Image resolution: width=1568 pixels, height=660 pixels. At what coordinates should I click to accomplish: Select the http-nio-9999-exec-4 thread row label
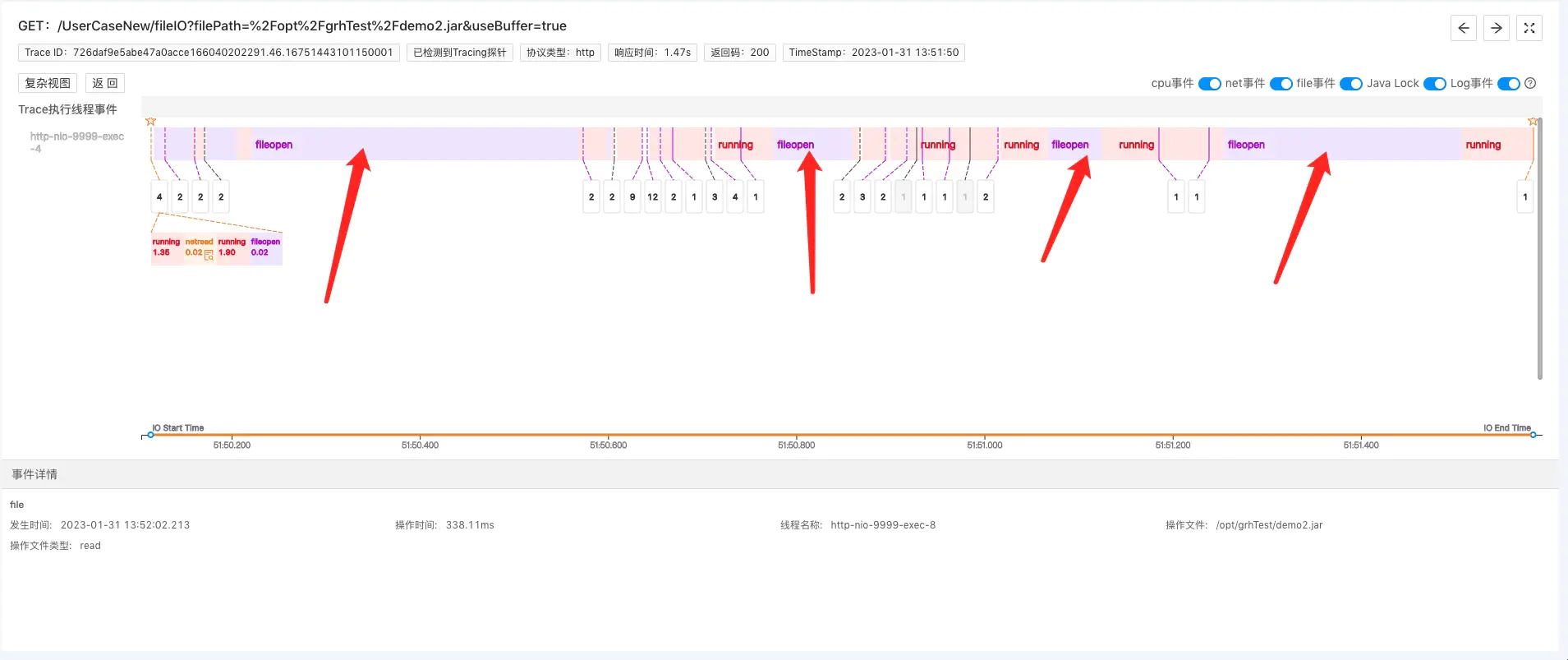(x=76, y=142)
